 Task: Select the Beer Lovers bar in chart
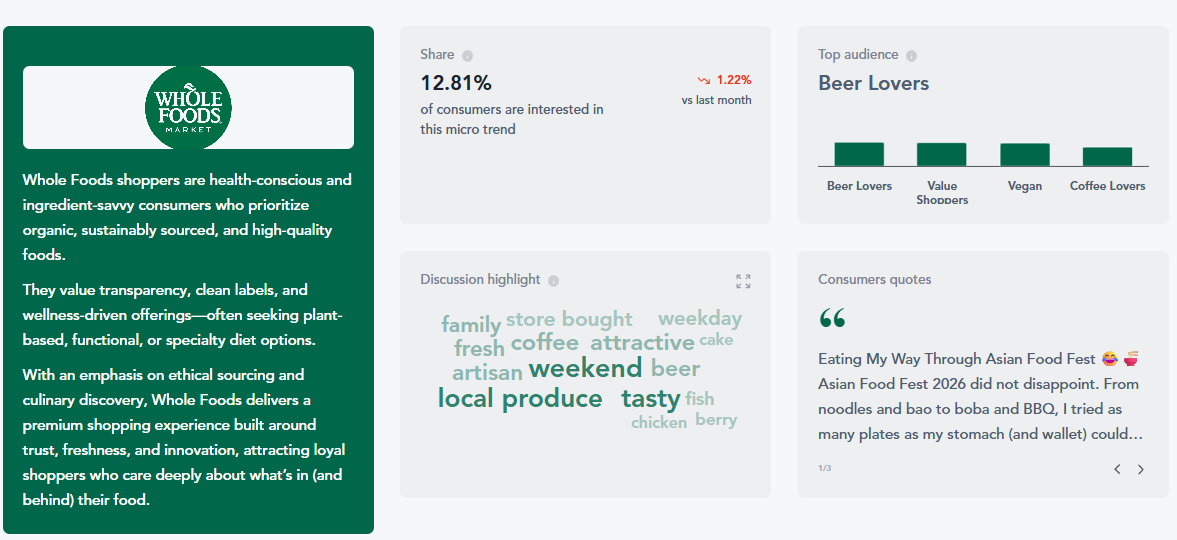(x=859, y=154)
